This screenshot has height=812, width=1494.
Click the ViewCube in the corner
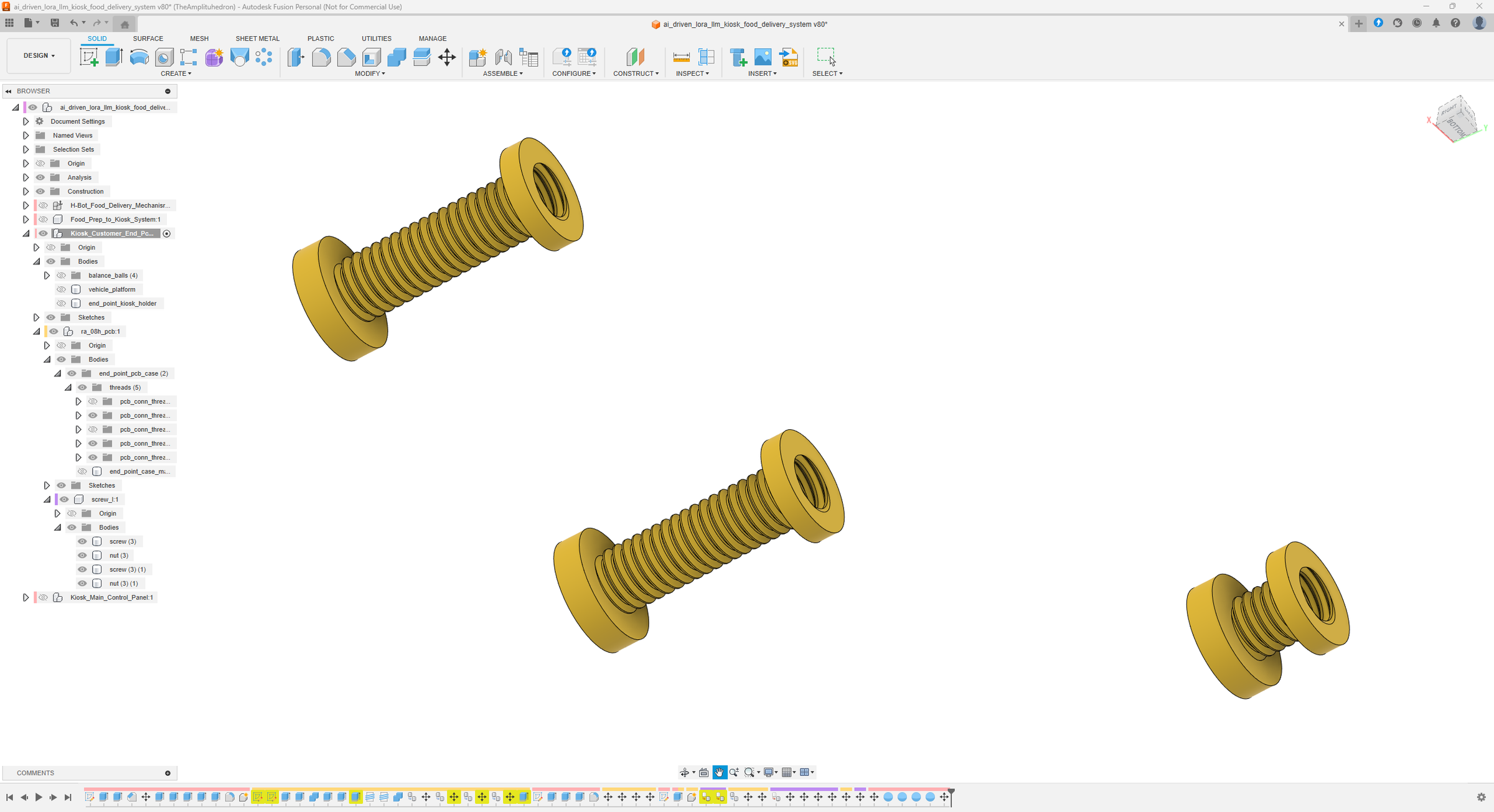click(x=1457, y=118)
